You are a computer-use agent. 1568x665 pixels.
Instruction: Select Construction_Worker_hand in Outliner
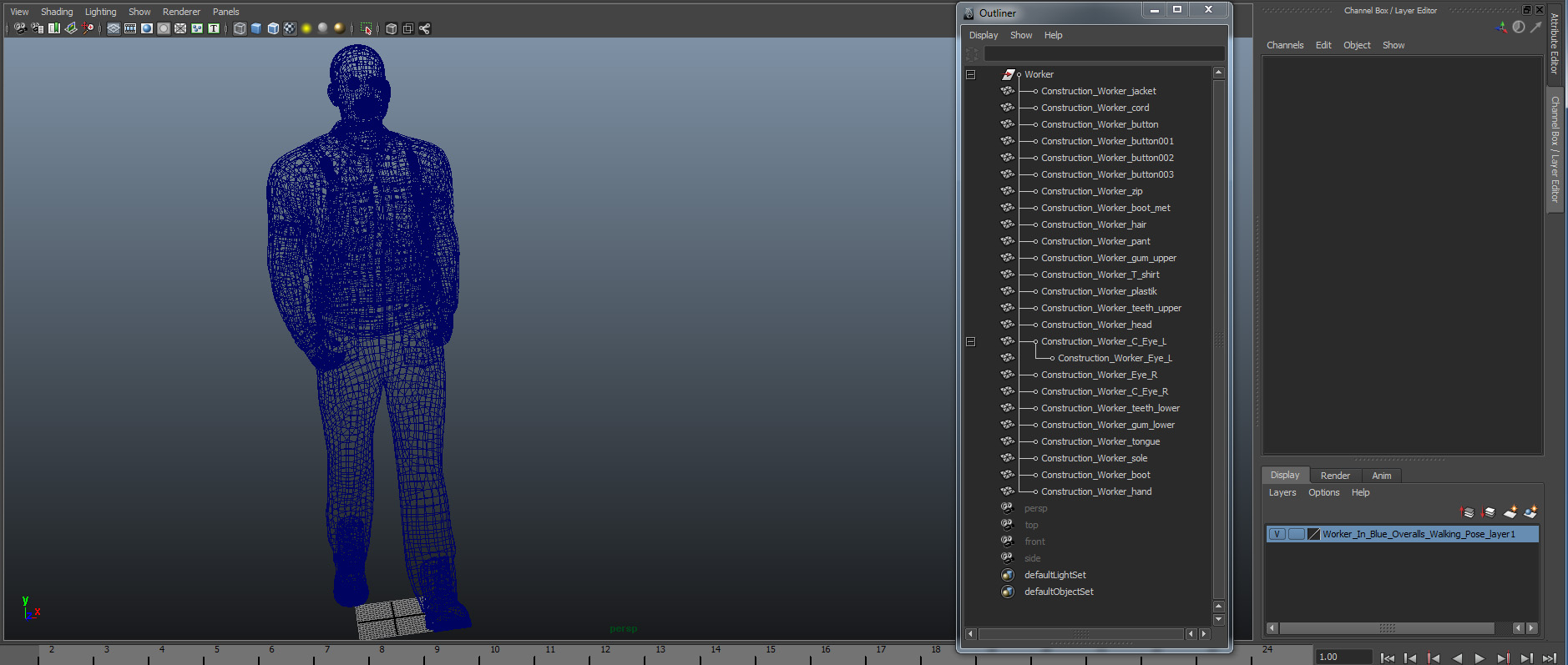(x=1096, y=491)
